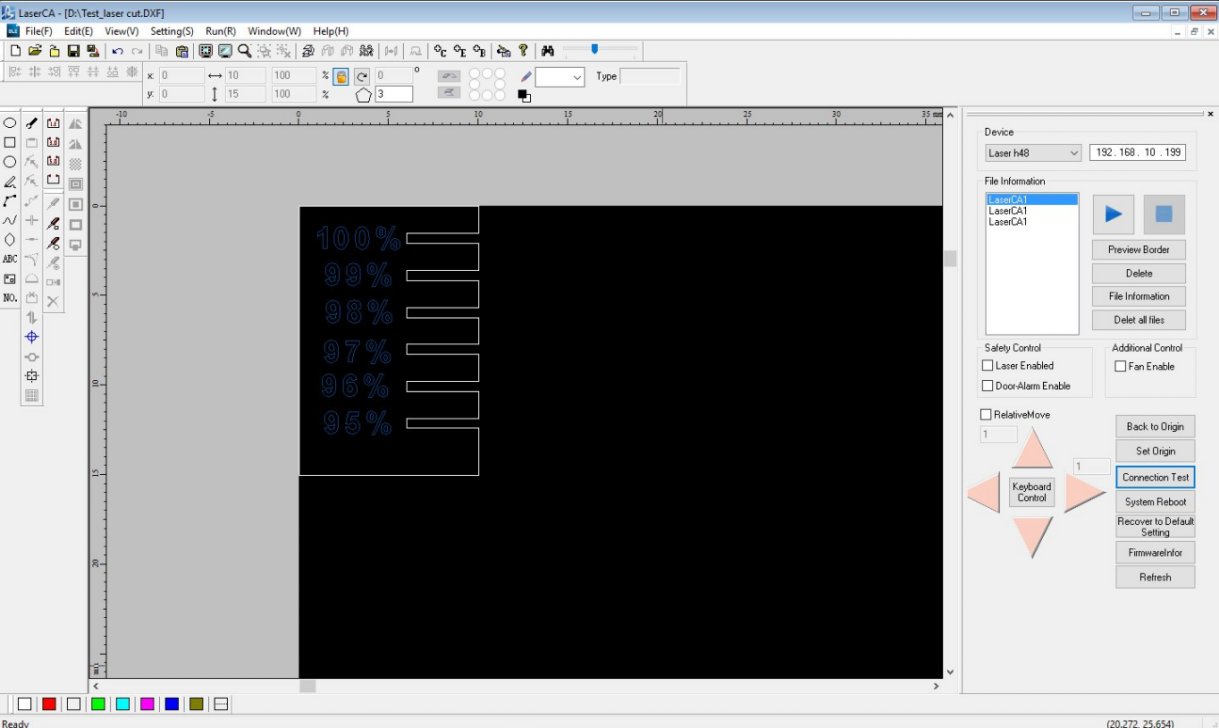Click the File Information button
This screenshot has width=1219, height=728.
tap(1139, 296)
